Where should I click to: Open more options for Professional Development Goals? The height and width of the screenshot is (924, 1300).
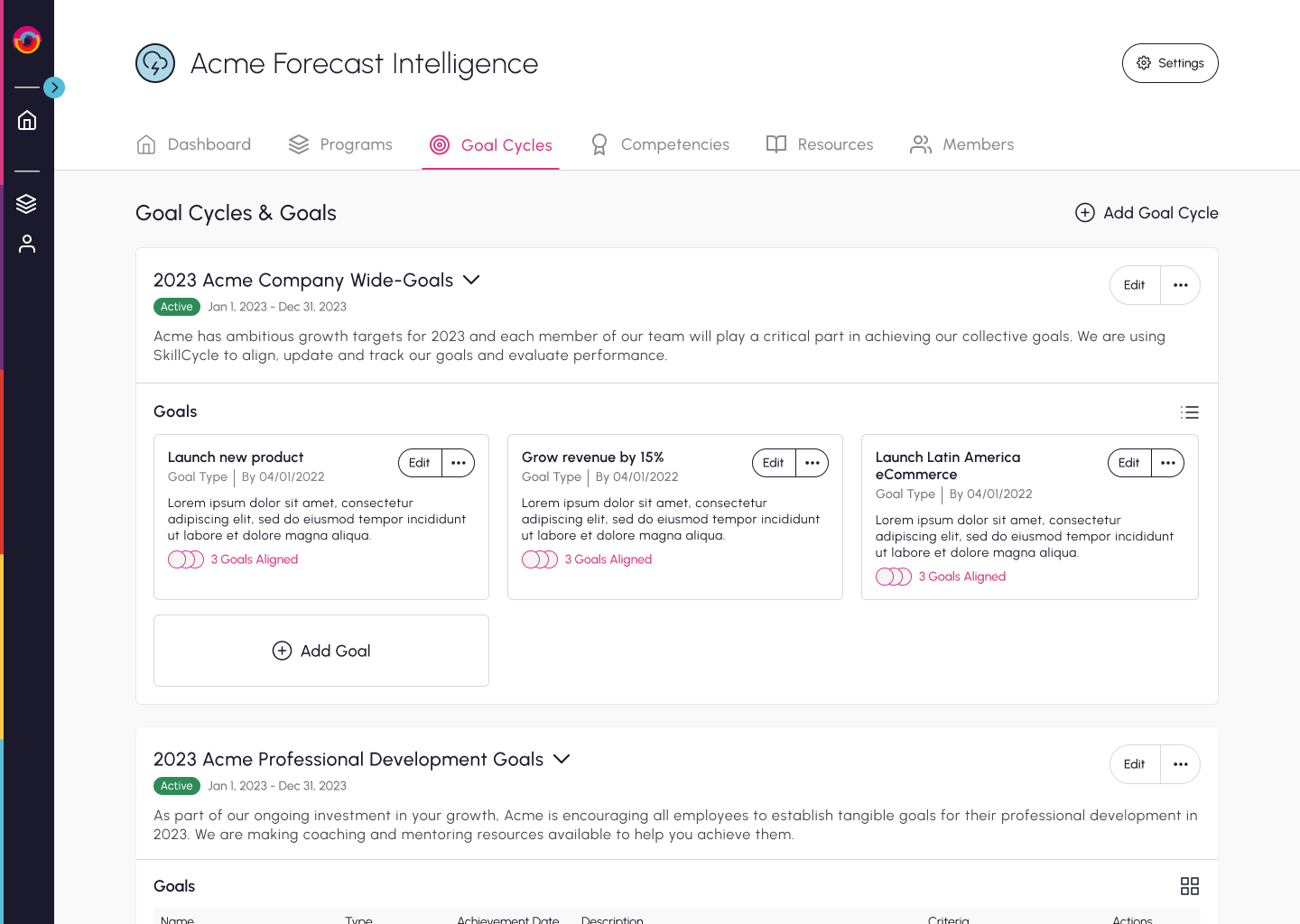pos(1181,764)
